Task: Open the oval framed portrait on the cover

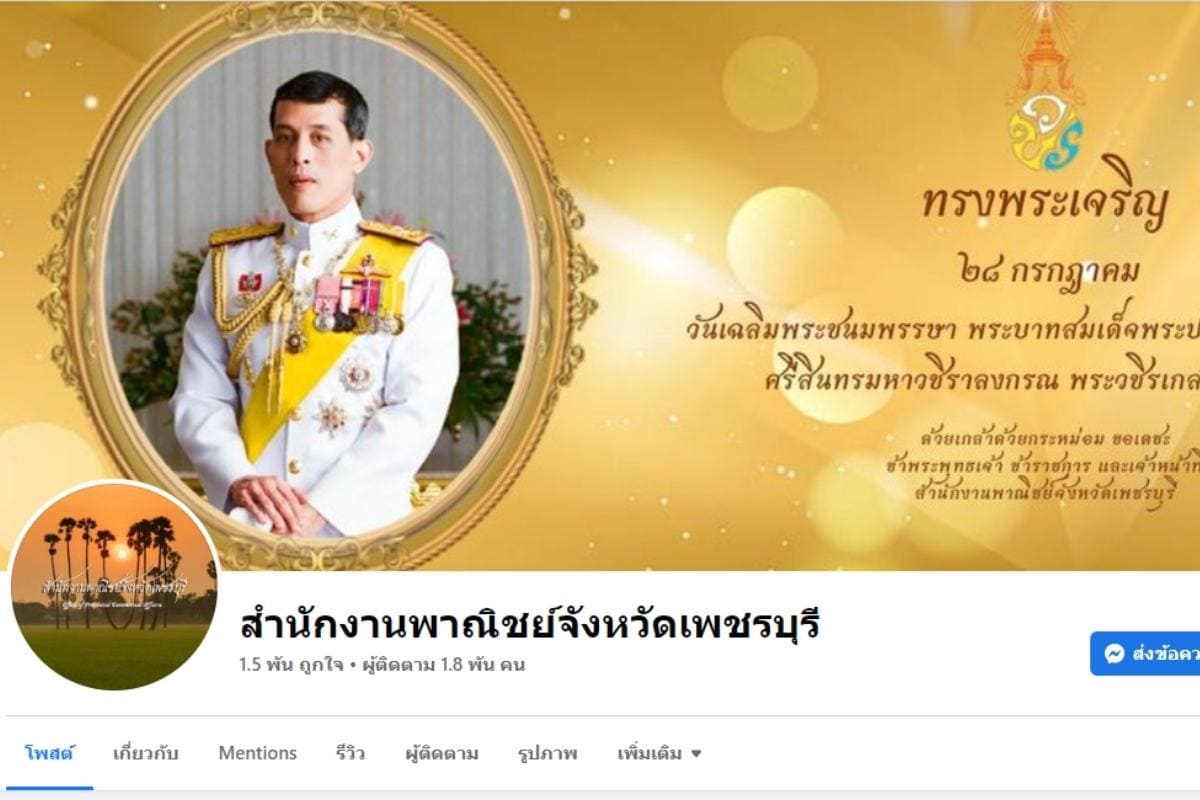Action: (x=318, y=283)
